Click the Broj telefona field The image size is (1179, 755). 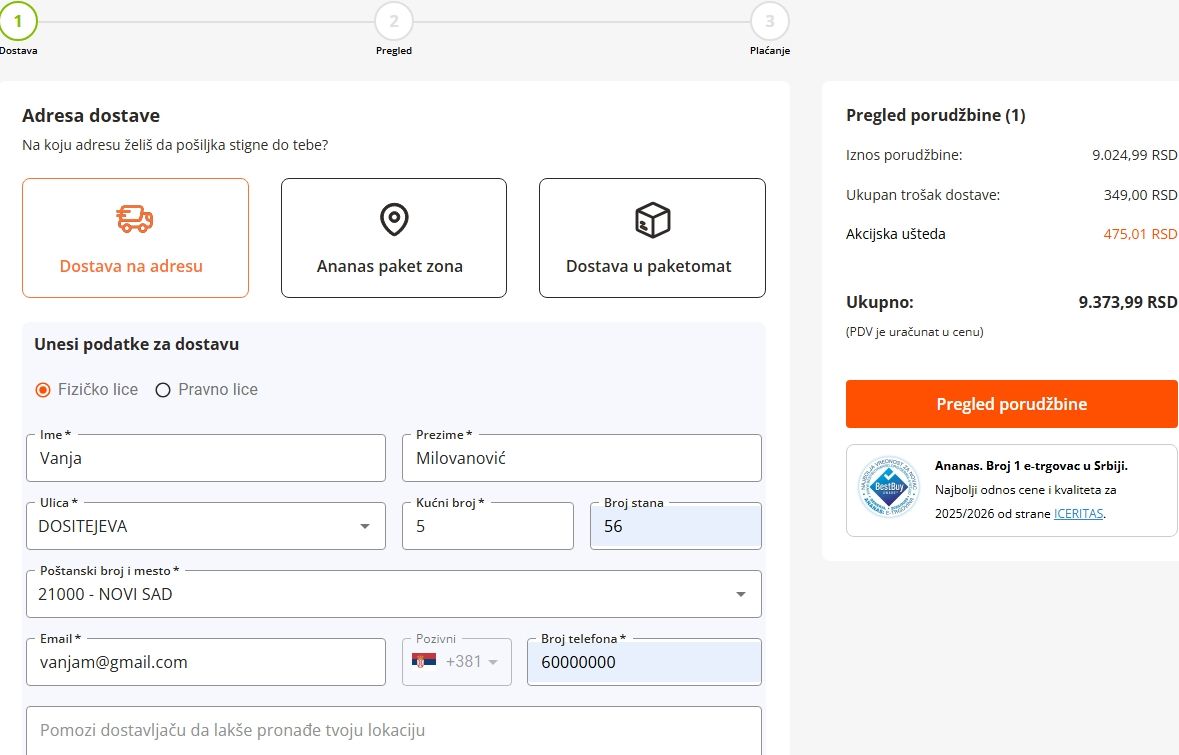click(644, 663)
